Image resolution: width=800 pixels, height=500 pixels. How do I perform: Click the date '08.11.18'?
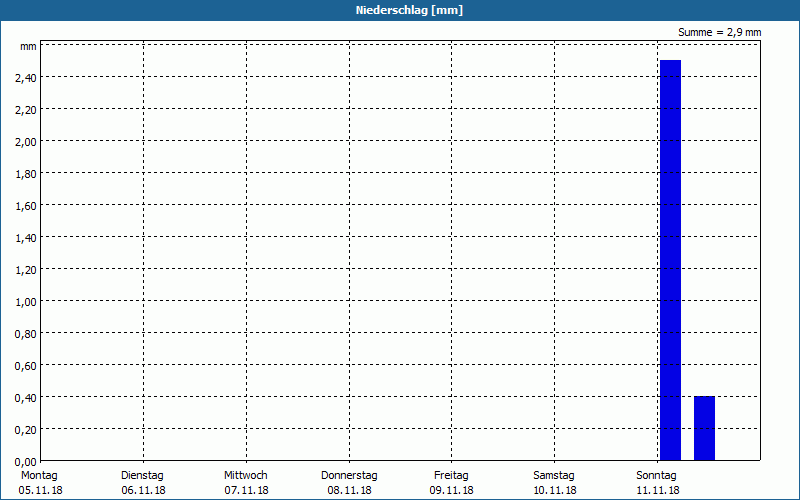349,490
